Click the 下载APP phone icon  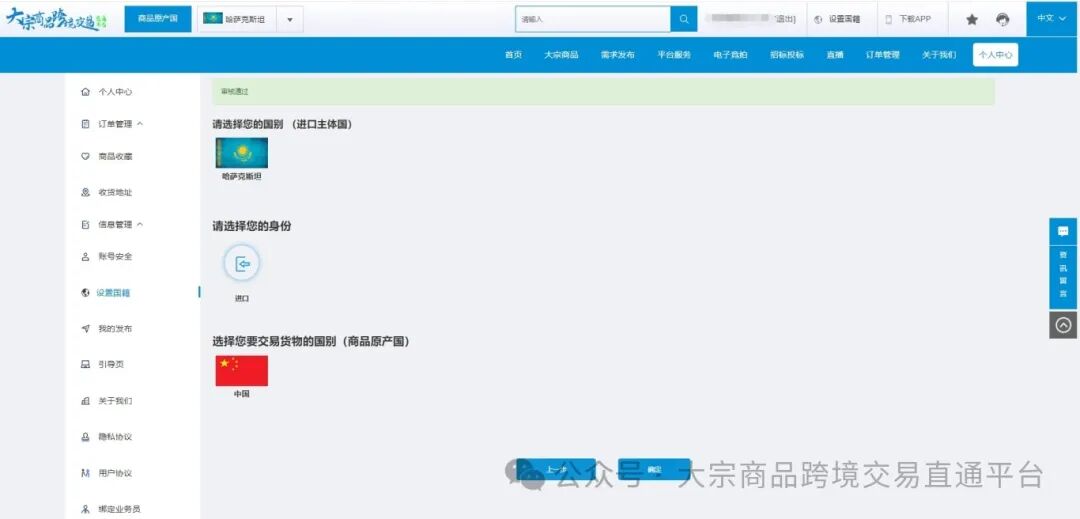tap(889, 19)
